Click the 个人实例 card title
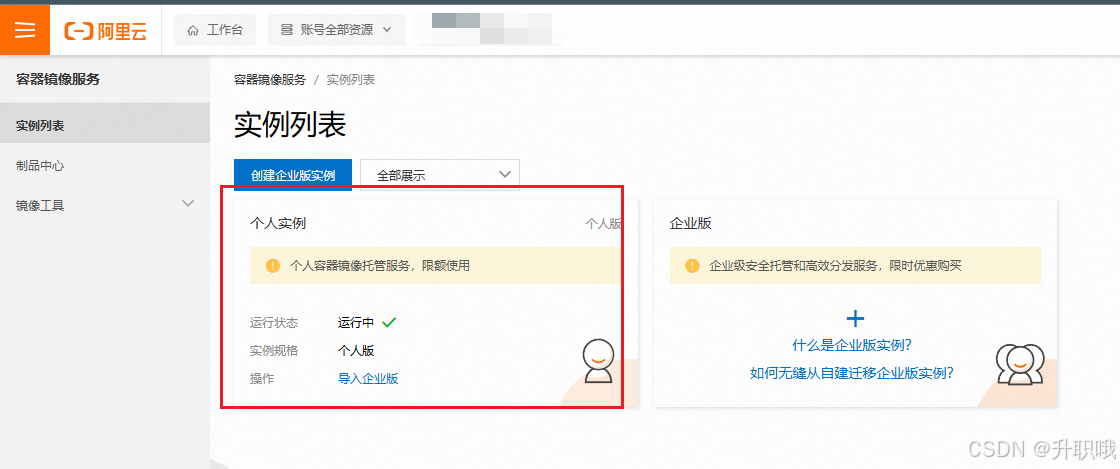This screenshot has width=1120, height=469. point(278,223)
